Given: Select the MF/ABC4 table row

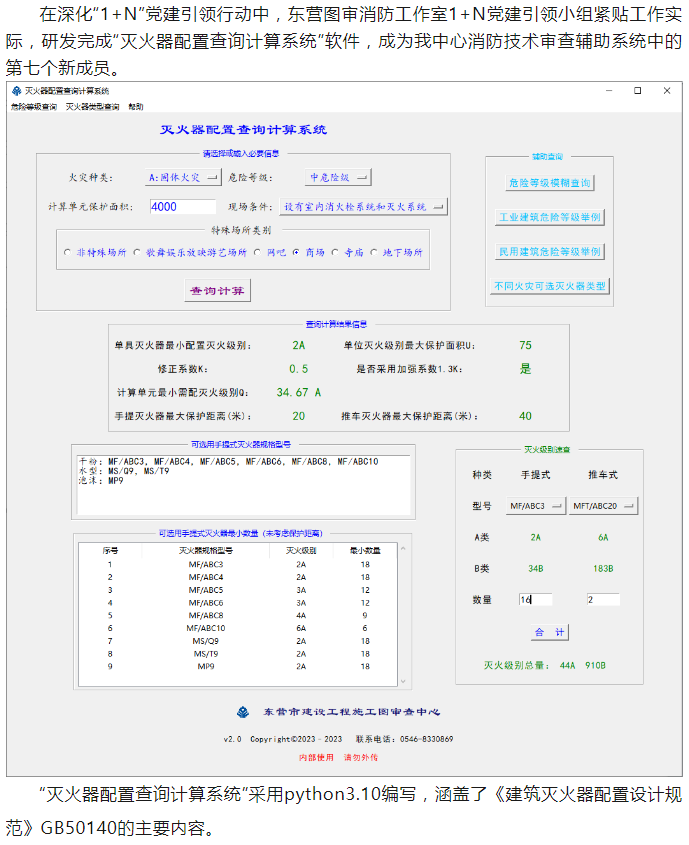Looking at the screenshot, I should 238,577.
